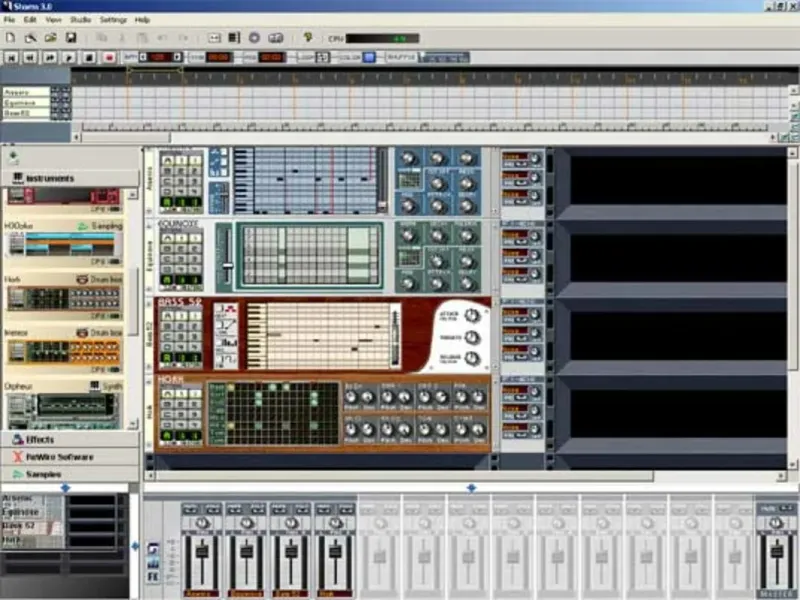Click the Master channel fader in mixer
This screenshot has width=800, height=600.
pos(777,552)
